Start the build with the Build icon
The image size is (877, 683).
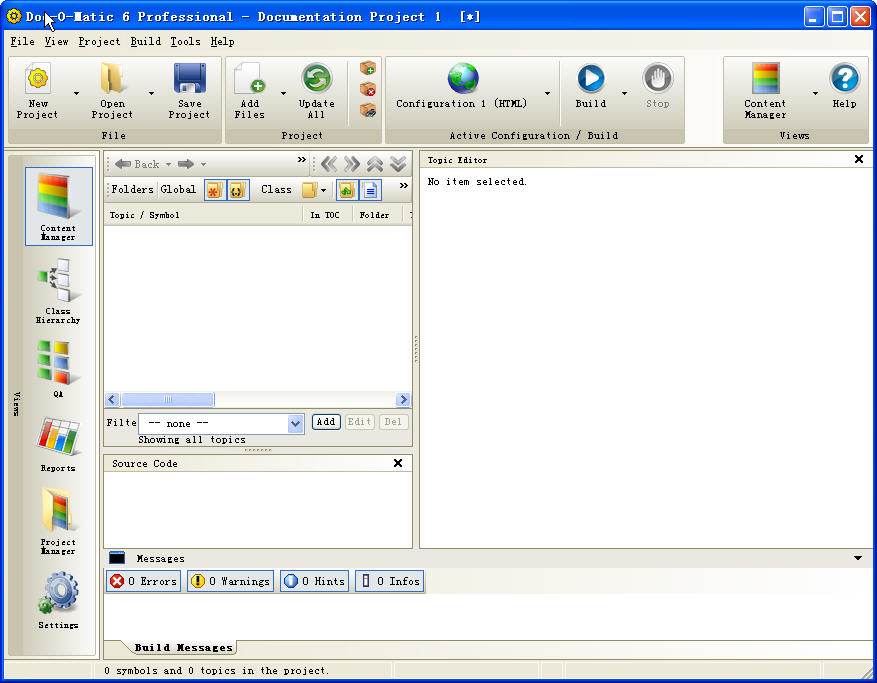[591, 78]
